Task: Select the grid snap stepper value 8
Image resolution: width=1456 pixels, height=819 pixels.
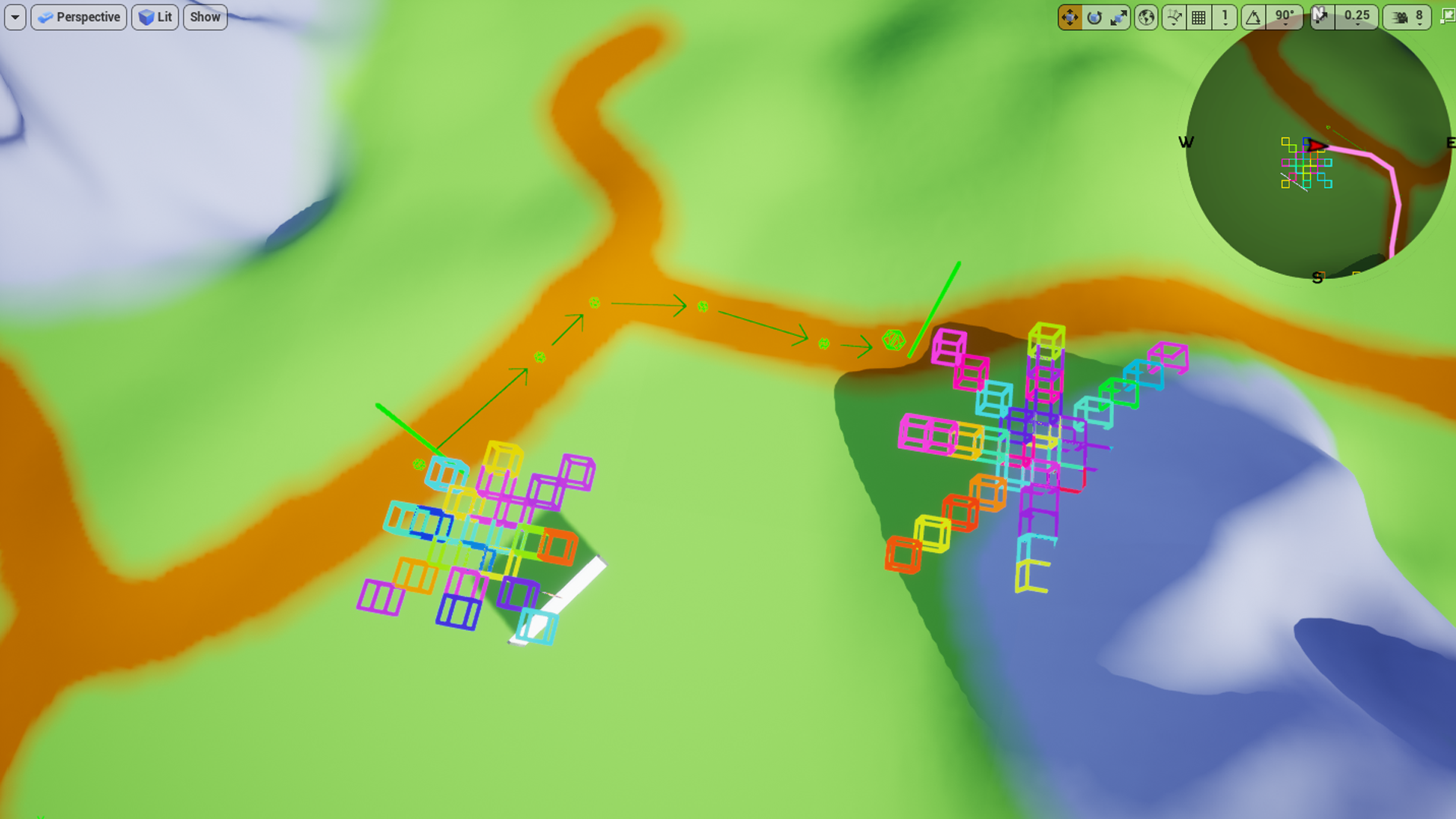Action: pyautogui.click(x=1420, y=17)
